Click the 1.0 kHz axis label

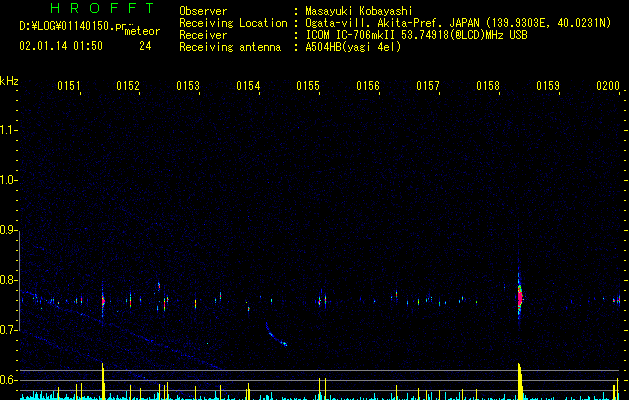[9, 180]
